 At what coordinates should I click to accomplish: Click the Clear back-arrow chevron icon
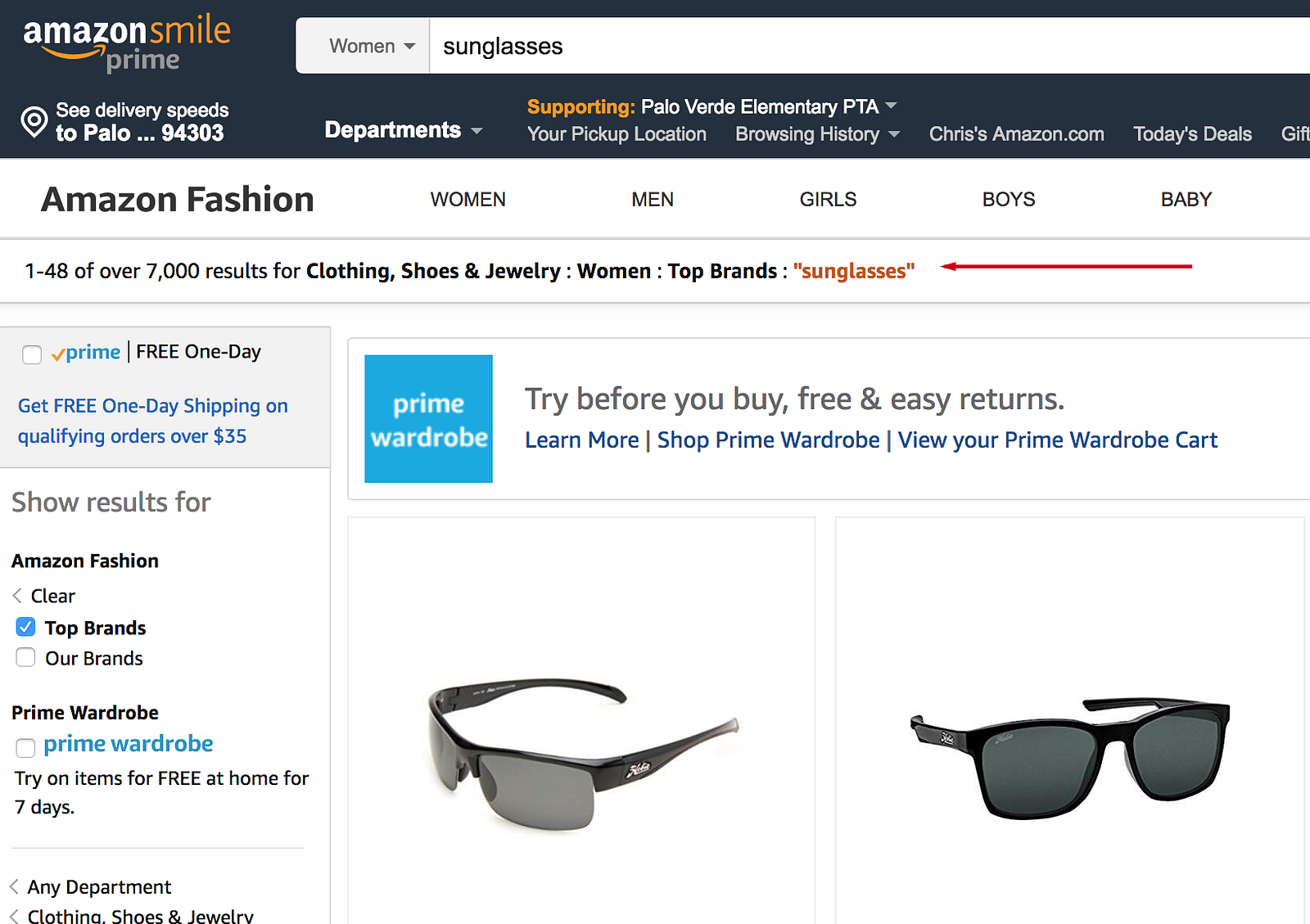click(17, 596)
